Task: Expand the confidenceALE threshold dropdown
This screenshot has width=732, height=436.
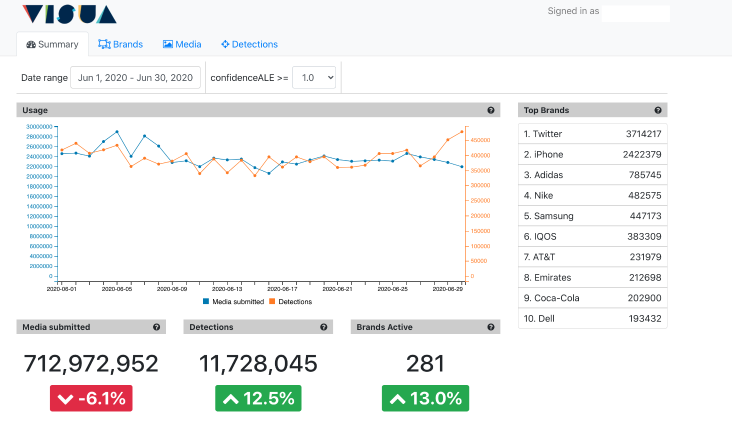Action: [314, 77]
